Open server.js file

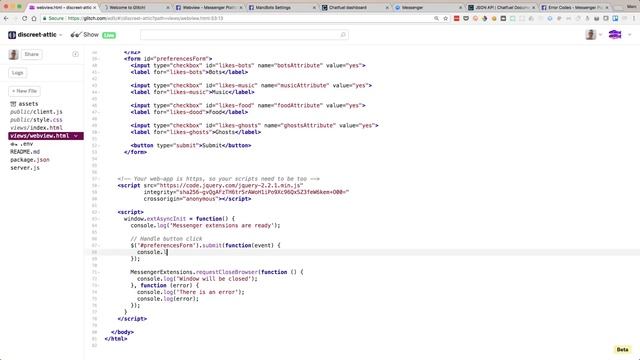click(x=25, y=168)
